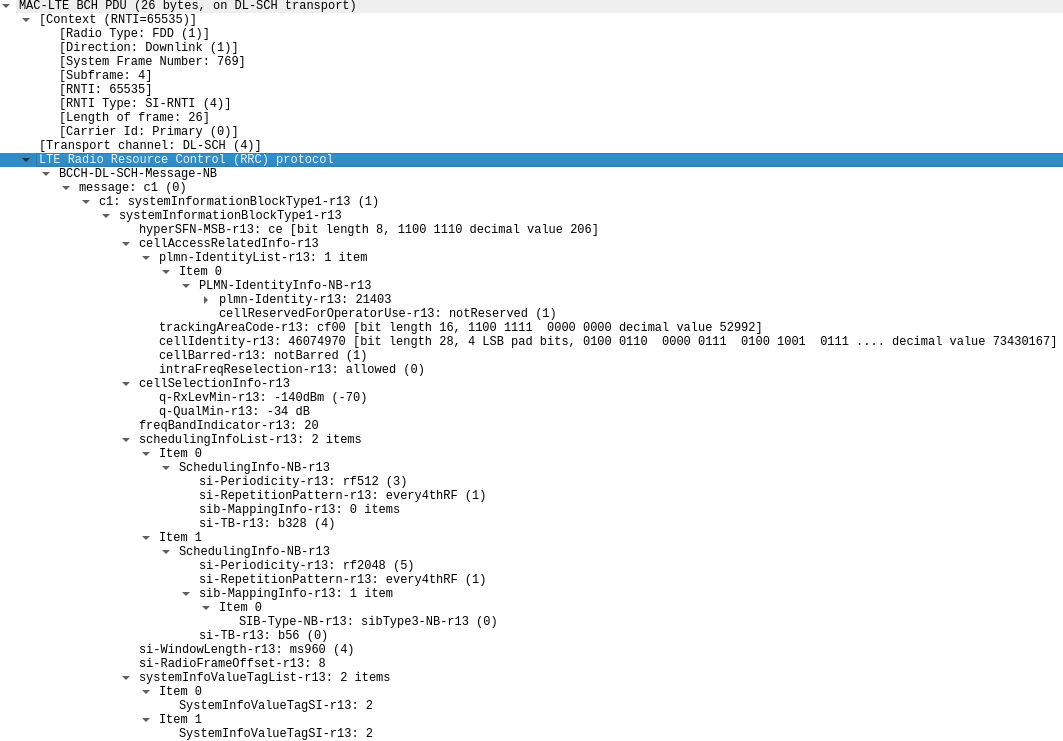Select the trackingAreaCode-r13 field
This screenshot has width=1063, height=741.
click(460, 328)
